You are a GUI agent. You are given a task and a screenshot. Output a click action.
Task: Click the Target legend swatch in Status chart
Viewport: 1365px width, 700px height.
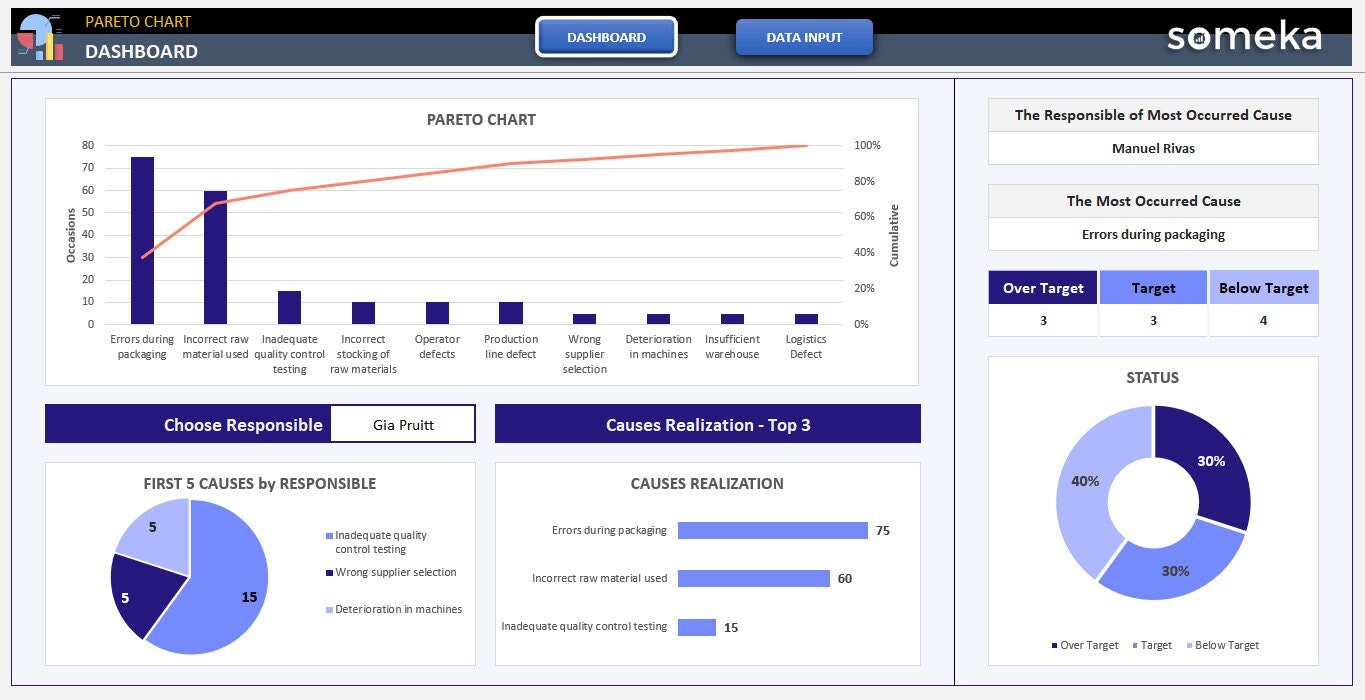(1135, 645)
